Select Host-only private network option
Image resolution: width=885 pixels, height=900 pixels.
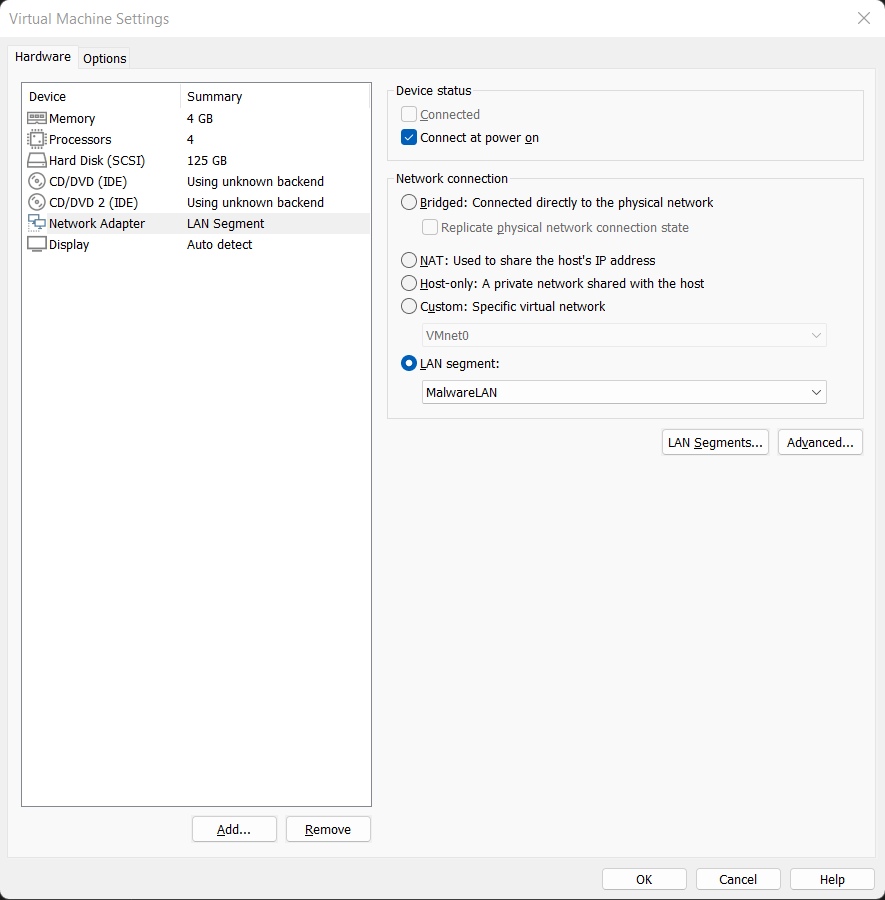coord(409,283)
